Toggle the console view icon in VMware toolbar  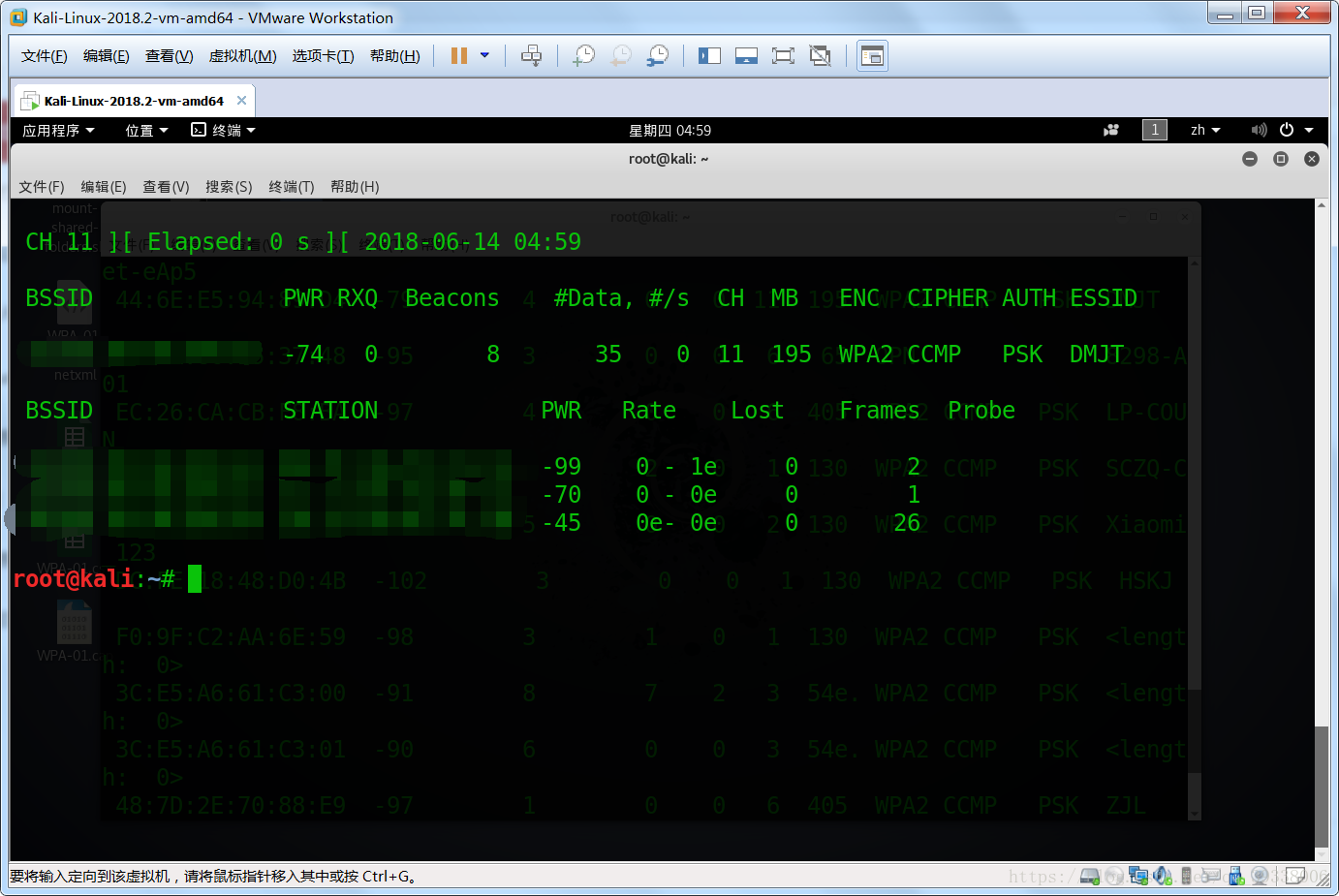[872, 56]
